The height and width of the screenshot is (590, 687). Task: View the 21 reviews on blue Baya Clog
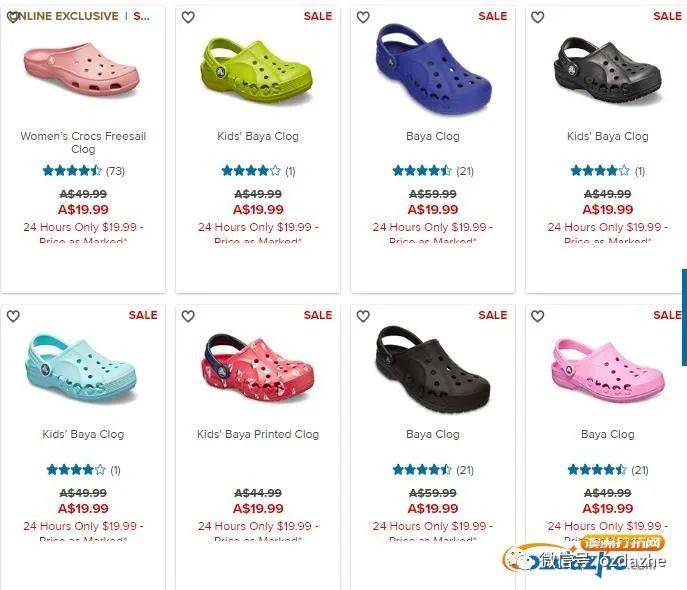coord(433,170)
